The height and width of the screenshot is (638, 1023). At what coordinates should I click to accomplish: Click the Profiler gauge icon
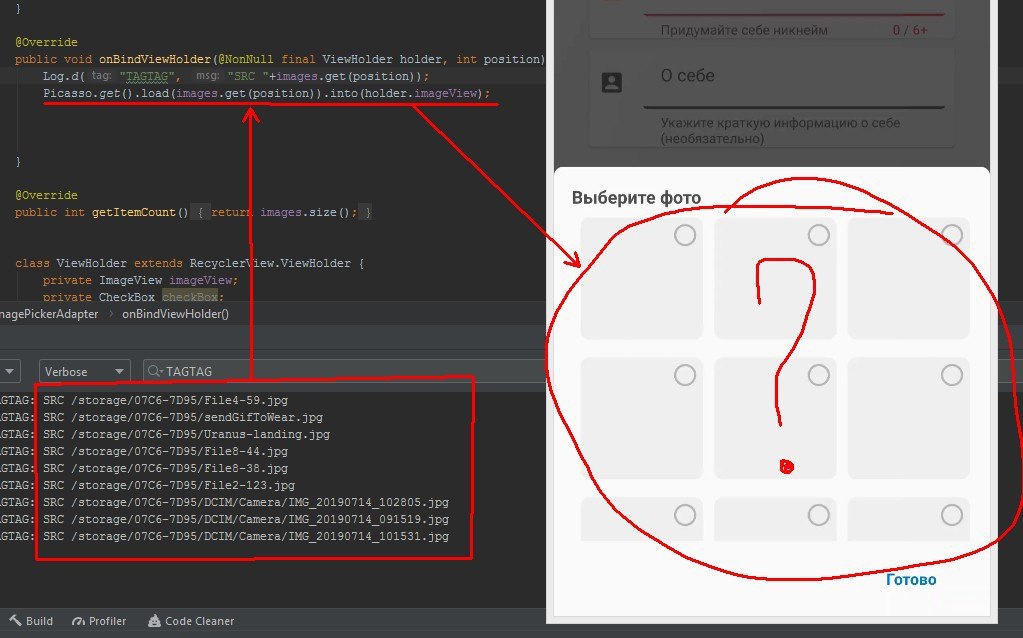(78, 621)
